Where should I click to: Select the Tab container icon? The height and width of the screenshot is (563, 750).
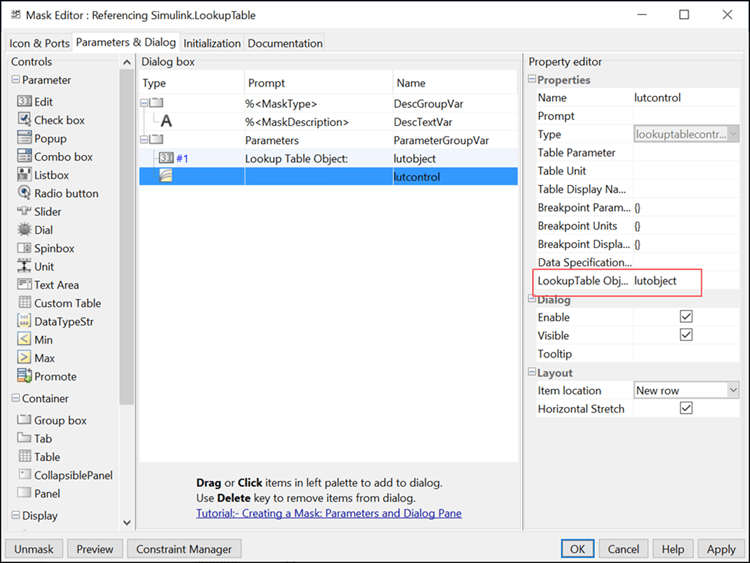coord(24,438)
